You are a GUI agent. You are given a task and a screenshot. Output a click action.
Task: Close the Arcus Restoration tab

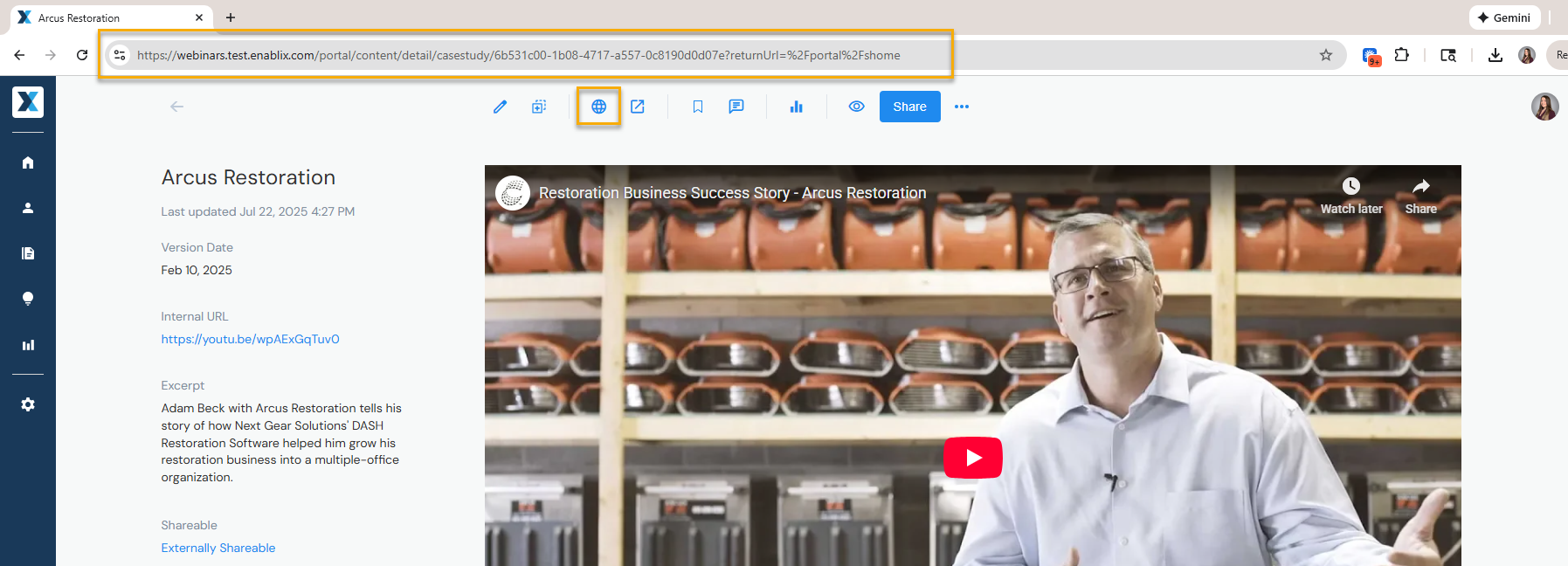tap(199, 17)
